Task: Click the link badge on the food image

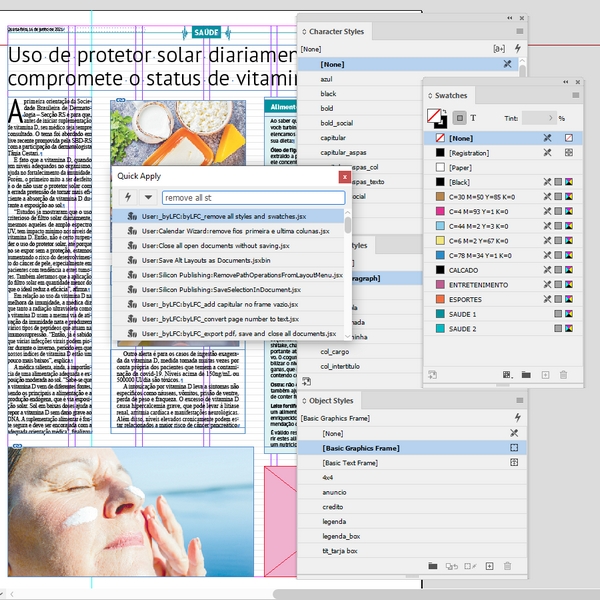Action: (x=121, y=100)
